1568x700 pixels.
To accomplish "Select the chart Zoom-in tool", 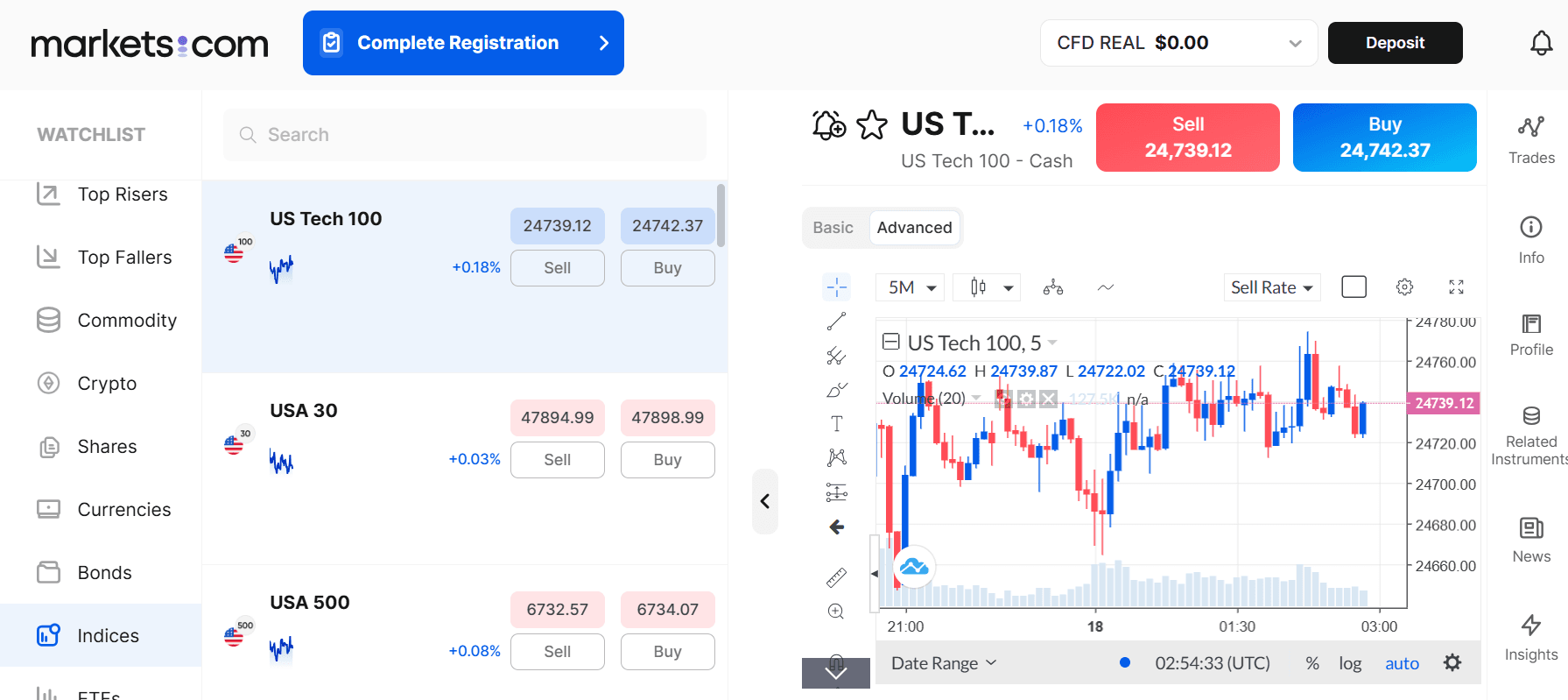I will [836, 612].
